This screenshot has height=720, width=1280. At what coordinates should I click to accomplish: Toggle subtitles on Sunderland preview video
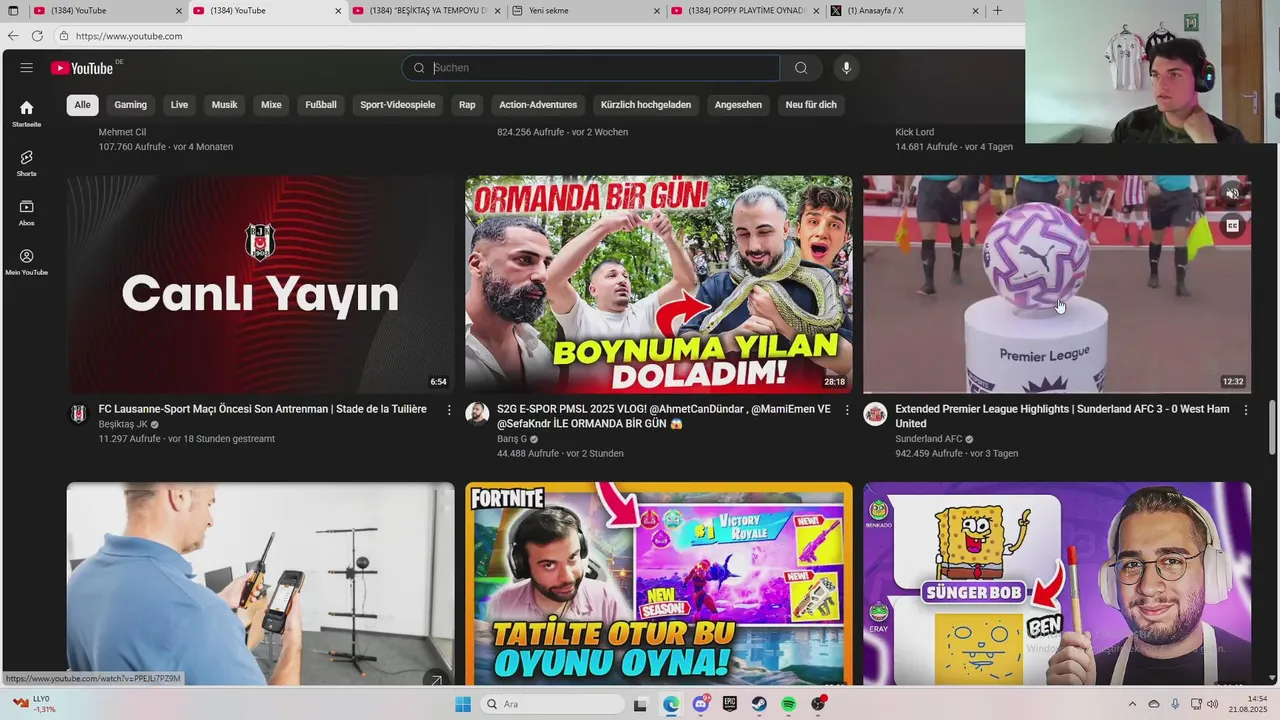(x=1232, y=226)
